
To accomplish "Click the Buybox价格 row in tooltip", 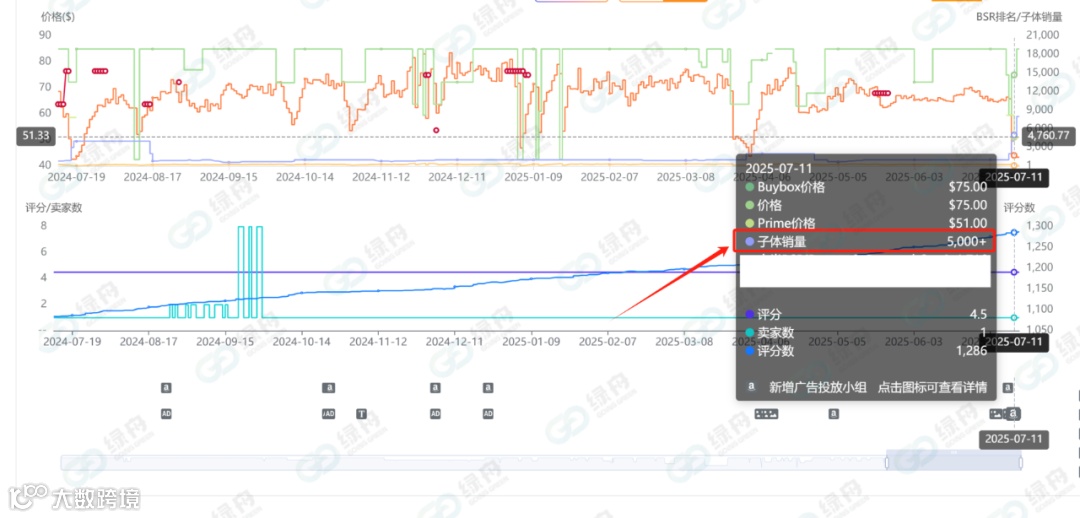I will coord(866,187).
